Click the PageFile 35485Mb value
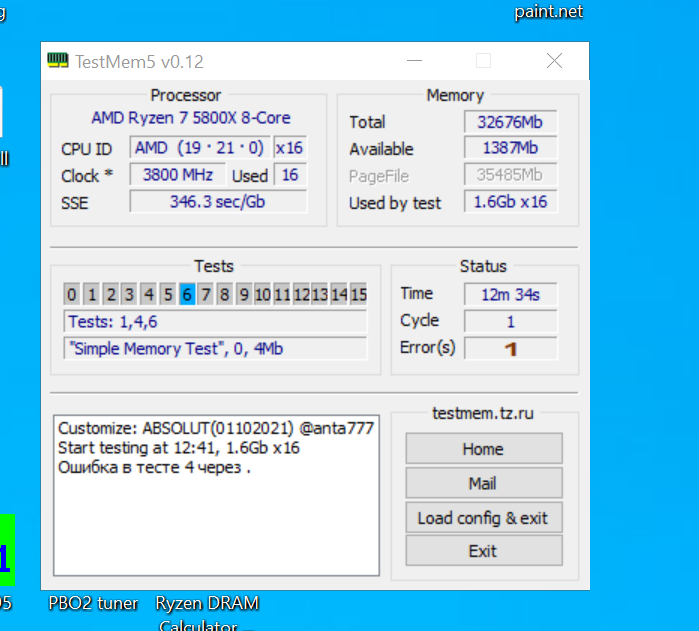This screenshot has width=699, height=631. point(510,174)
